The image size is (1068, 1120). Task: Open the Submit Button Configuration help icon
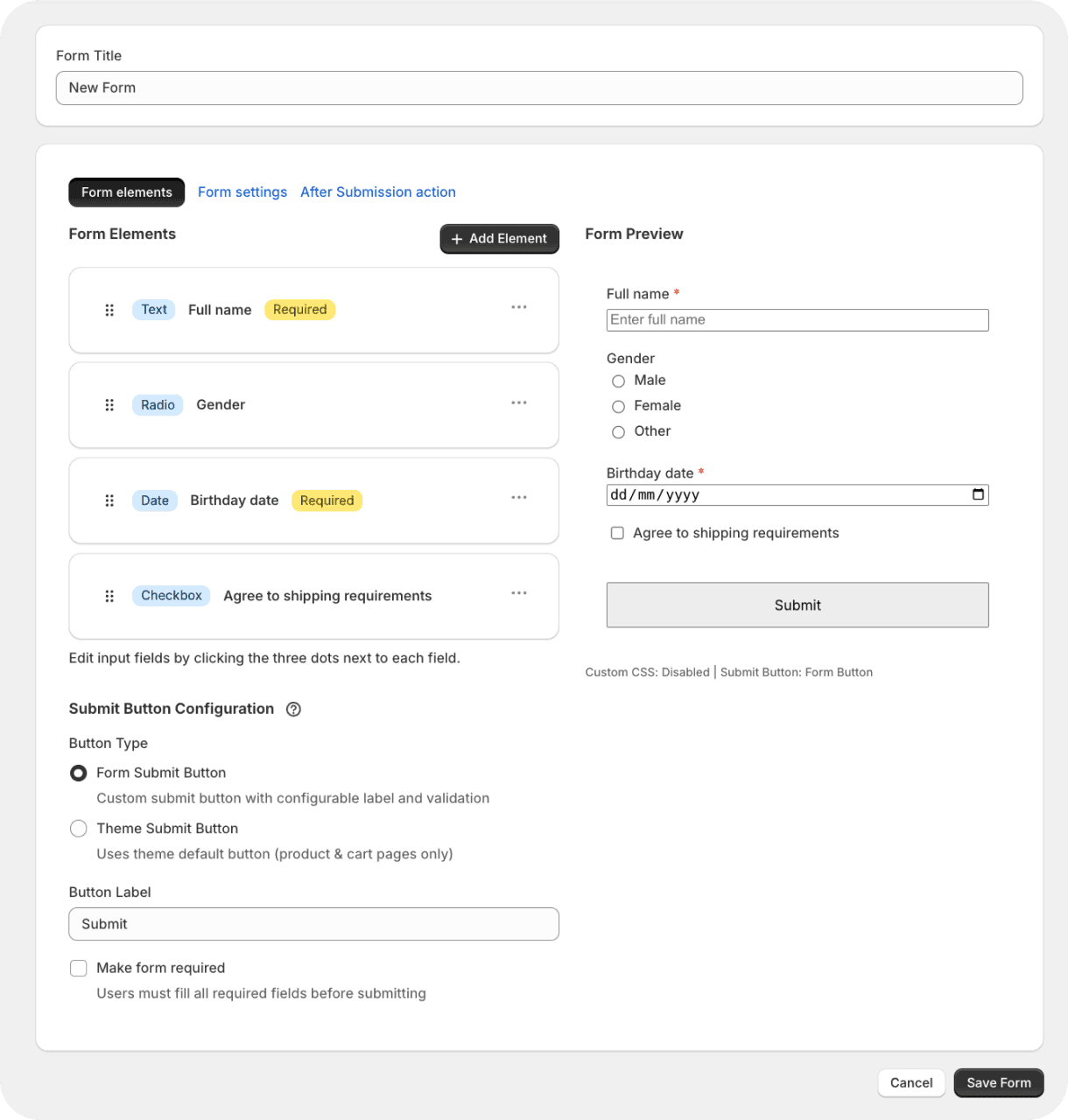coord(294,709)
